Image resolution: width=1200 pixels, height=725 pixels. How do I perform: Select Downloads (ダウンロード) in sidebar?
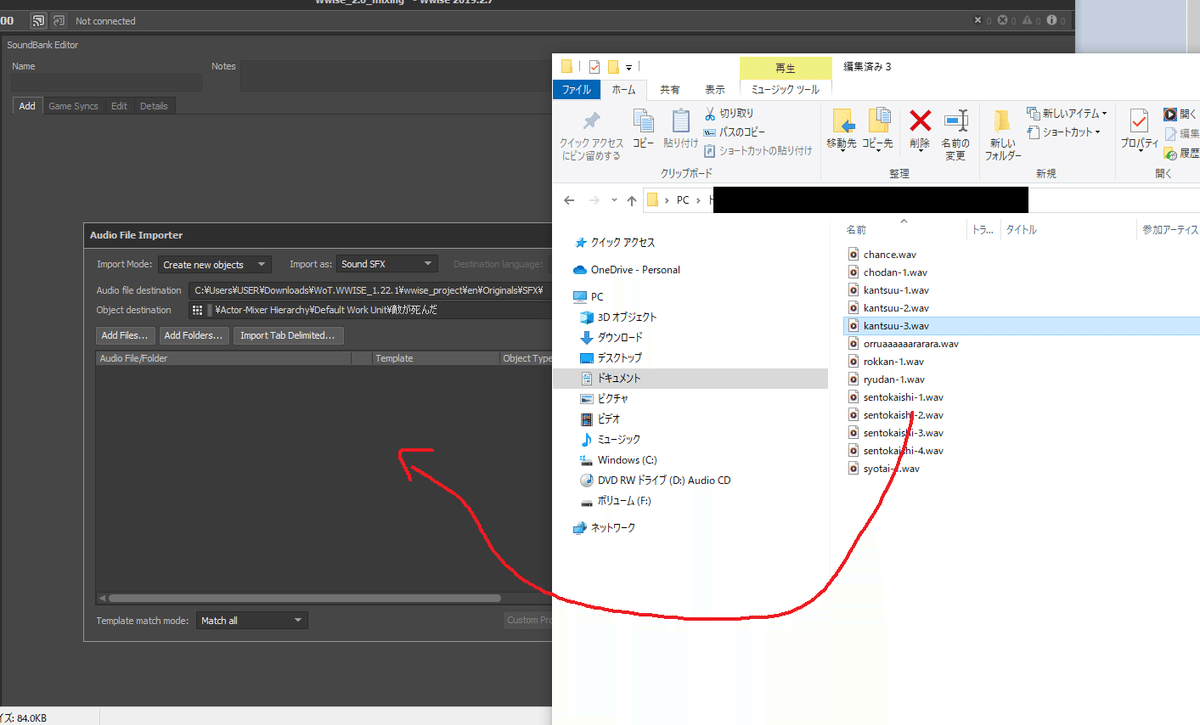[x=611, y=338]
